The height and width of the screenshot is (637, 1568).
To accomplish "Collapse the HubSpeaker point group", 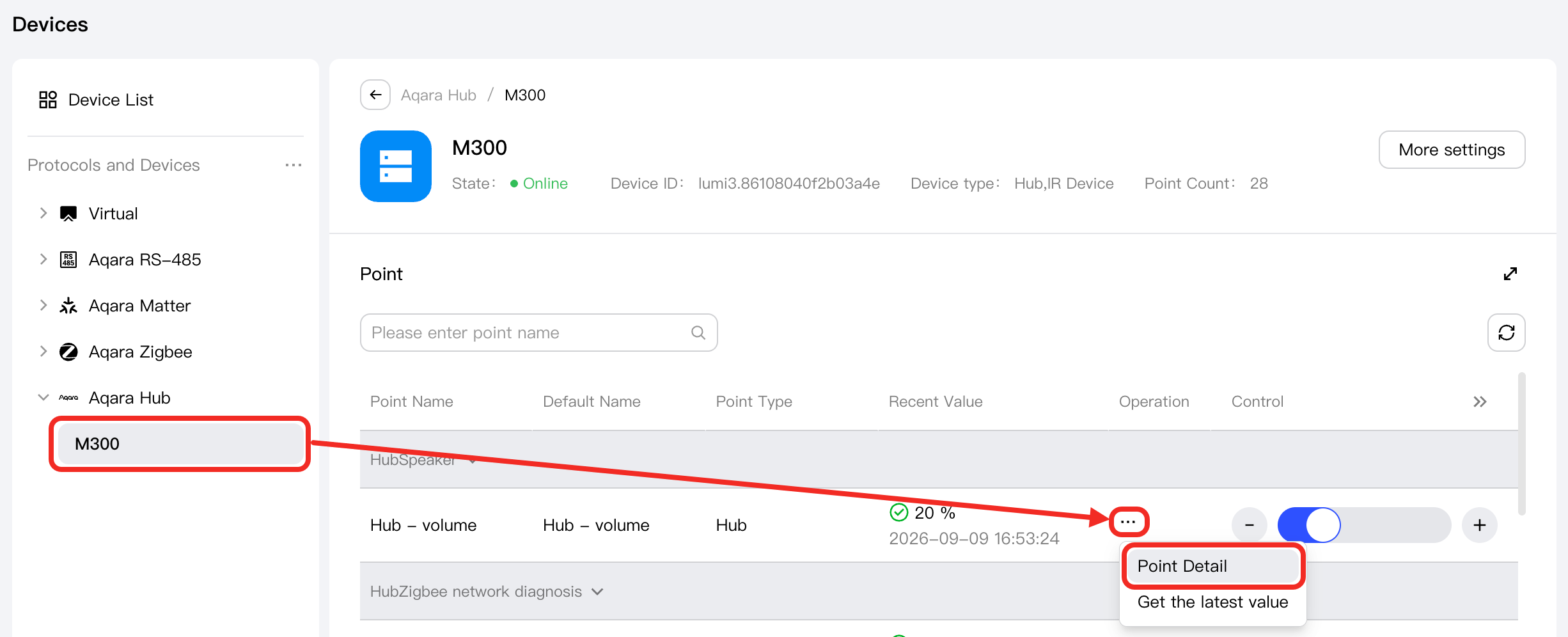I will [x=473, y=460].
